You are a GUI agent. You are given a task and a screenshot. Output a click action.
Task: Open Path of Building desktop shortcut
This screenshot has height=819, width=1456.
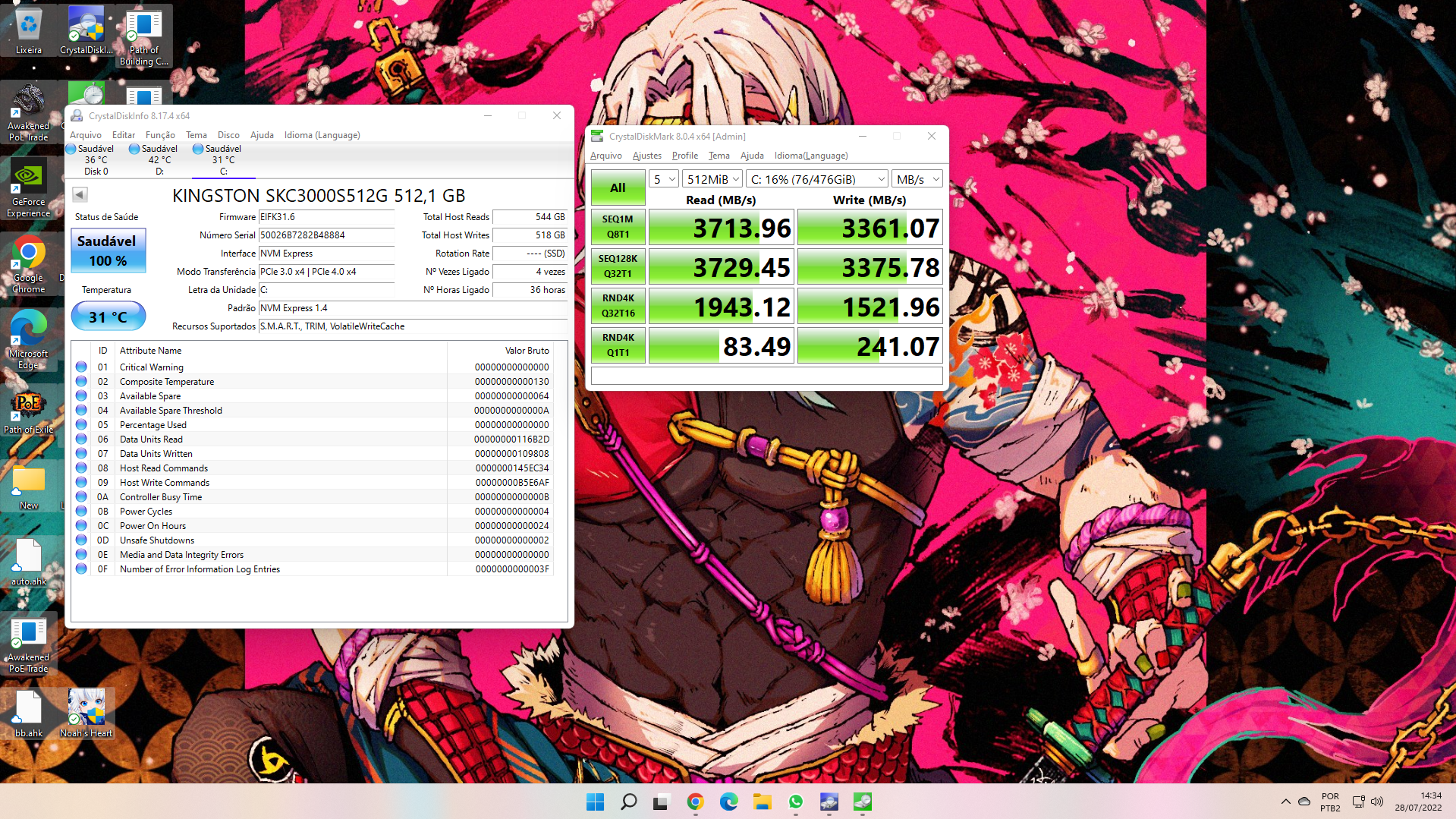pos(144,37)
